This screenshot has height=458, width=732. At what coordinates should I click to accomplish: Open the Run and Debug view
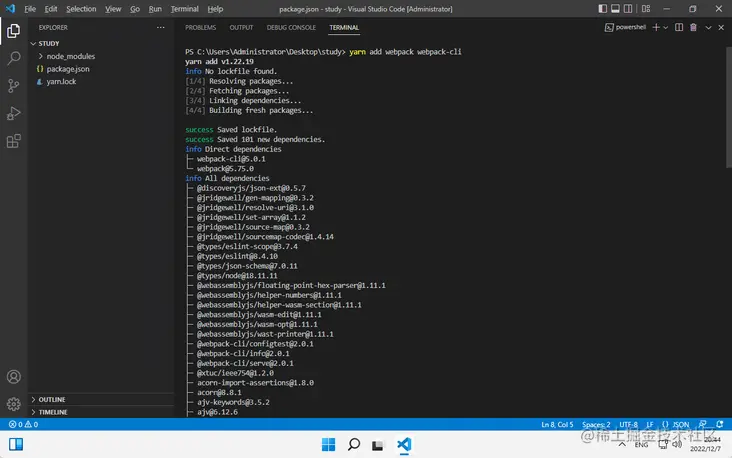[14, 113]
